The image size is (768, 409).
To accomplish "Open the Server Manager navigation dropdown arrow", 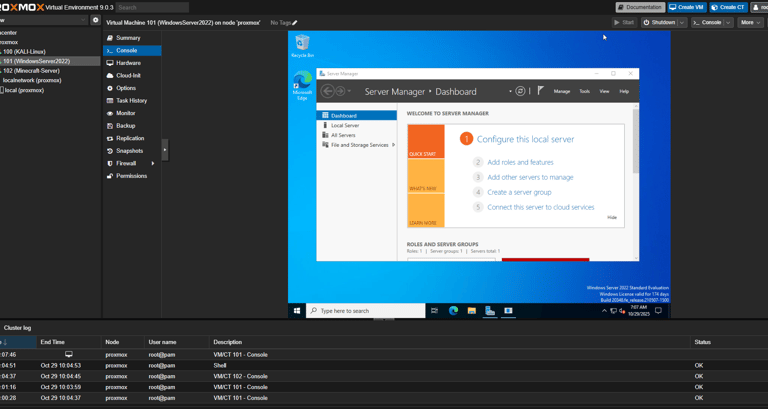I will (510, 92).
